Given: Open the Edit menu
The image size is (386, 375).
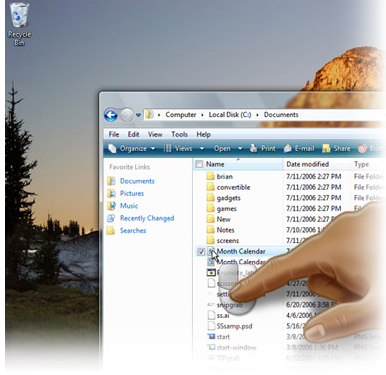Looking at the screenshot, I should 133,134.
